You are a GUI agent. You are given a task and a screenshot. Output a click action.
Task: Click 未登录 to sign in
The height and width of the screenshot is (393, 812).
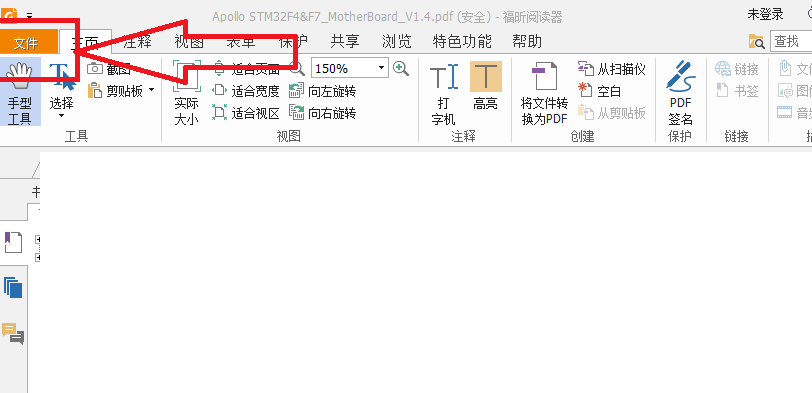click(765, 14)
